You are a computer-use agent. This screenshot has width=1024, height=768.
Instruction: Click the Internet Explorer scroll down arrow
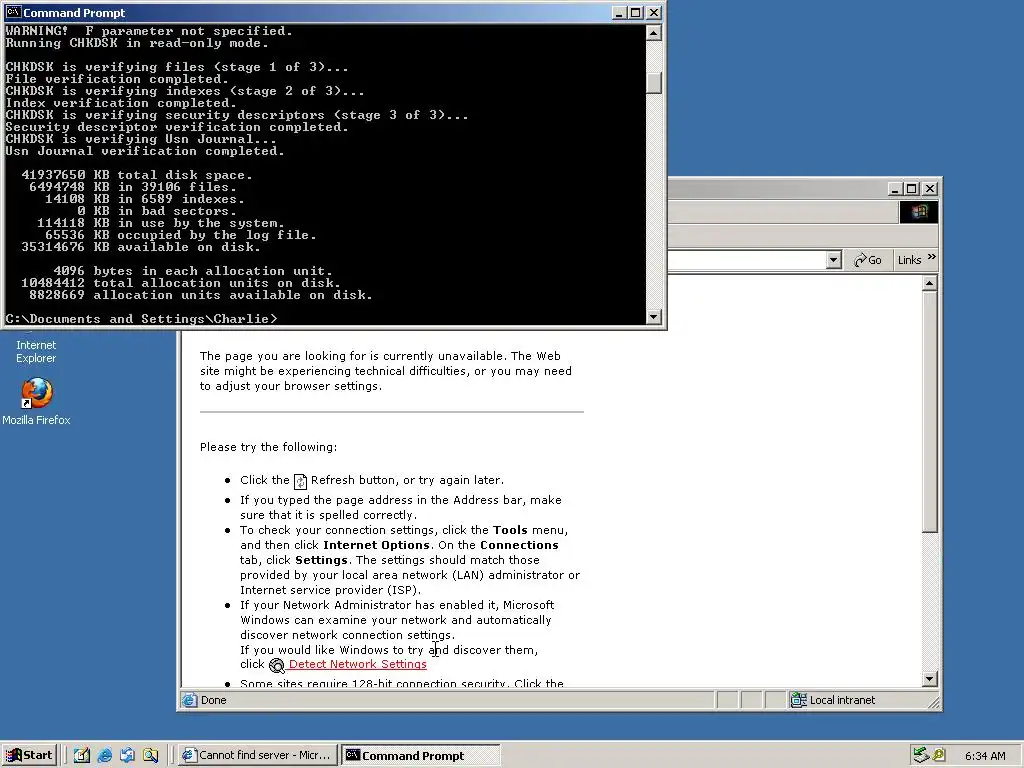click(929, 679)
